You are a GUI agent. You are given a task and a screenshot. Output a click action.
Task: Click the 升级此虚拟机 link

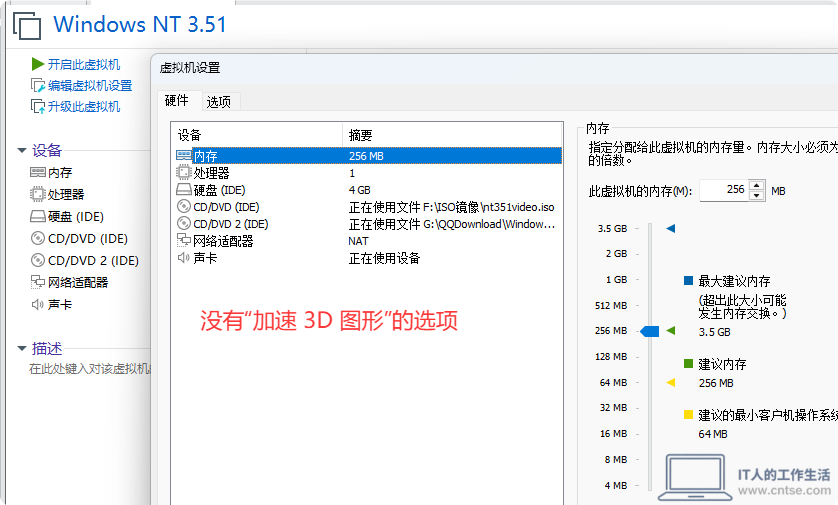point(84,106)
